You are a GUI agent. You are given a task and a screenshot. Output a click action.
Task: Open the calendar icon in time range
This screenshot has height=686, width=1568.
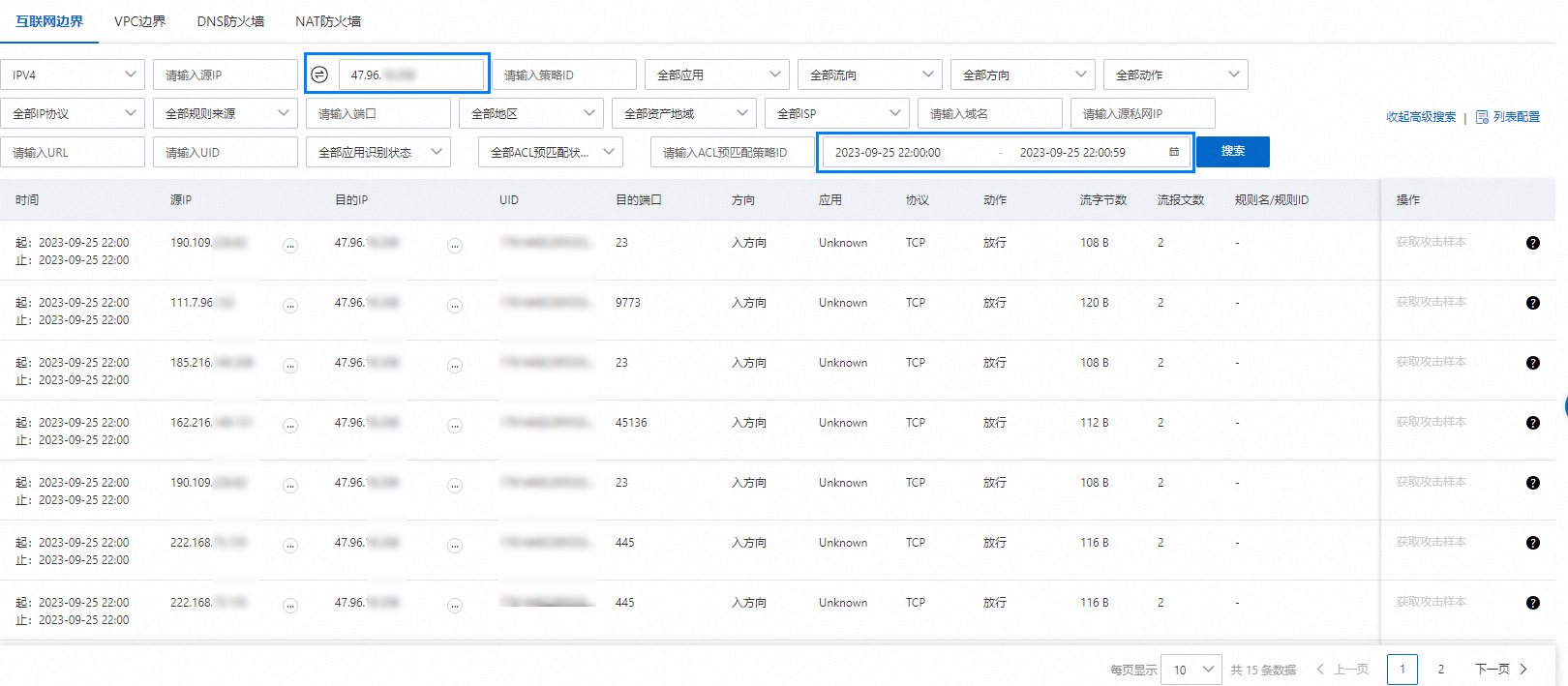(x=1174, y=152)
